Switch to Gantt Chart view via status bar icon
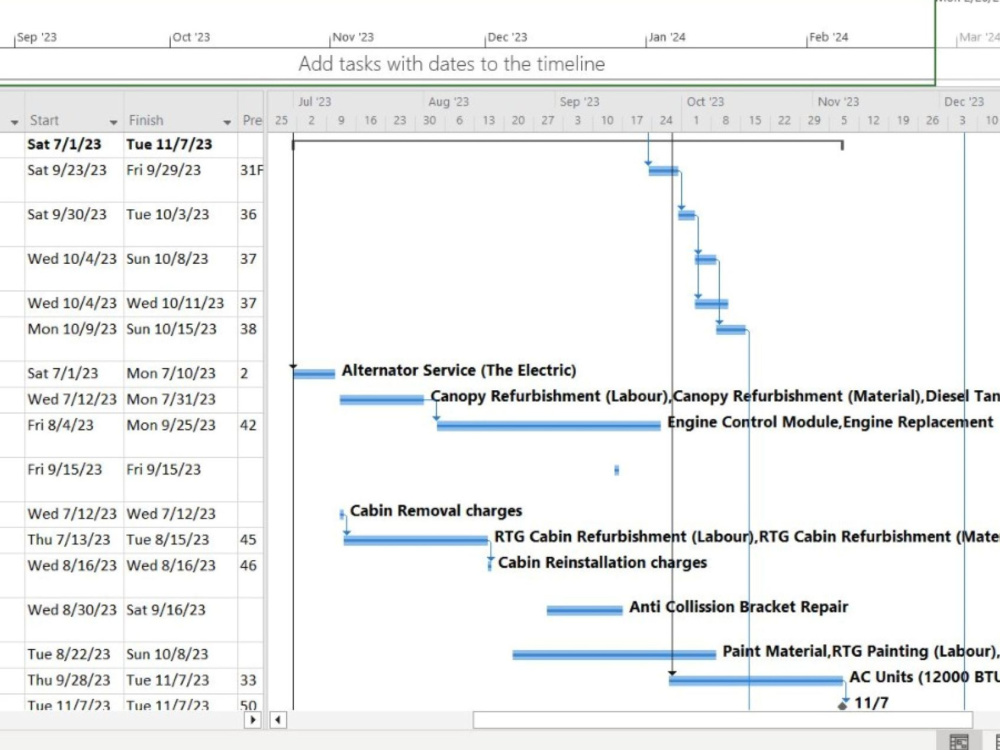The height and width of the screenshot is (750, 1000). point(959,742)
